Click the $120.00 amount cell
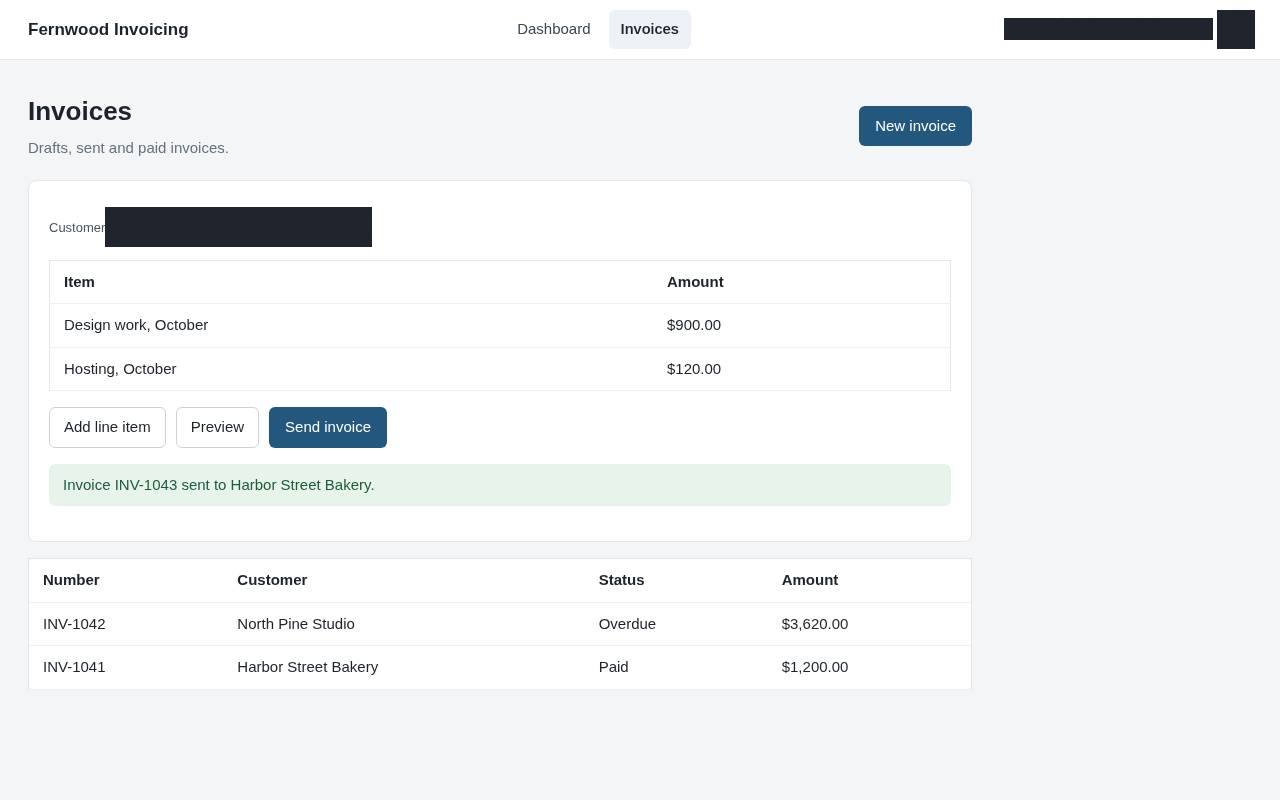The height and width of the screenshot is (800, 1280). pyautogui.click(x=694, y=369)
